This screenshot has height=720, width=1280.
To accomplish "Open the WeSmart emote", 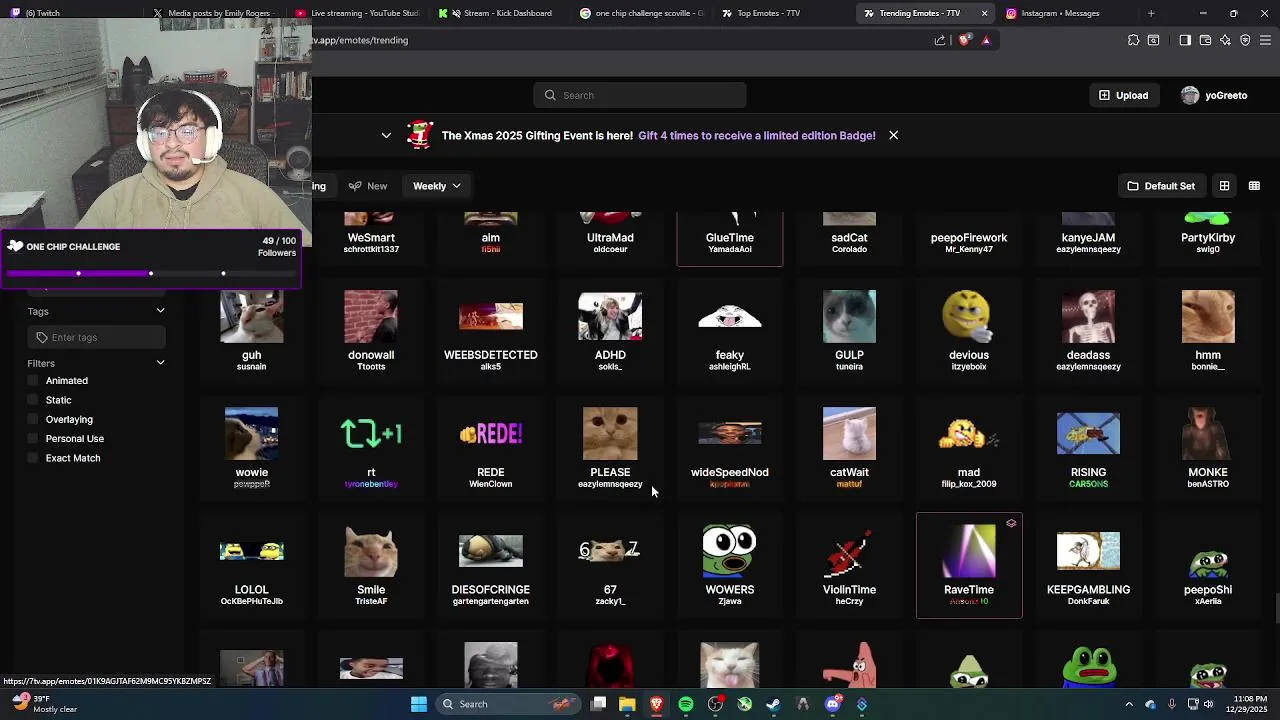I will coord(371,238).
